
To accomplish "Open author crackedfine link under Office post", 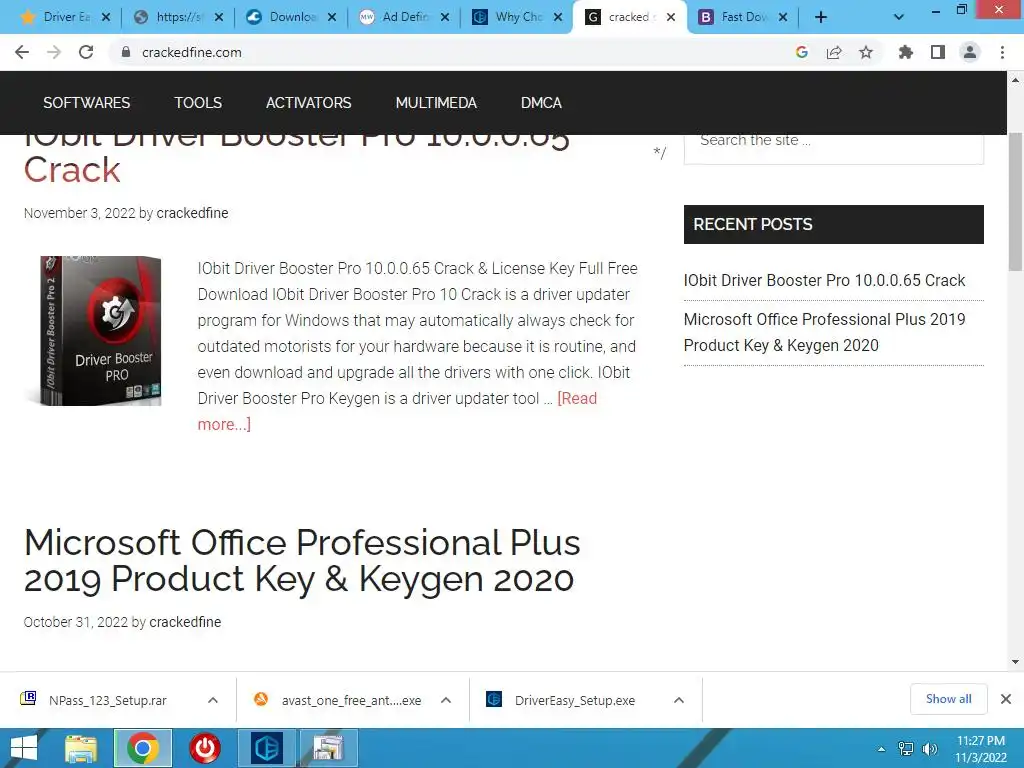I will (x=185, y=622).
